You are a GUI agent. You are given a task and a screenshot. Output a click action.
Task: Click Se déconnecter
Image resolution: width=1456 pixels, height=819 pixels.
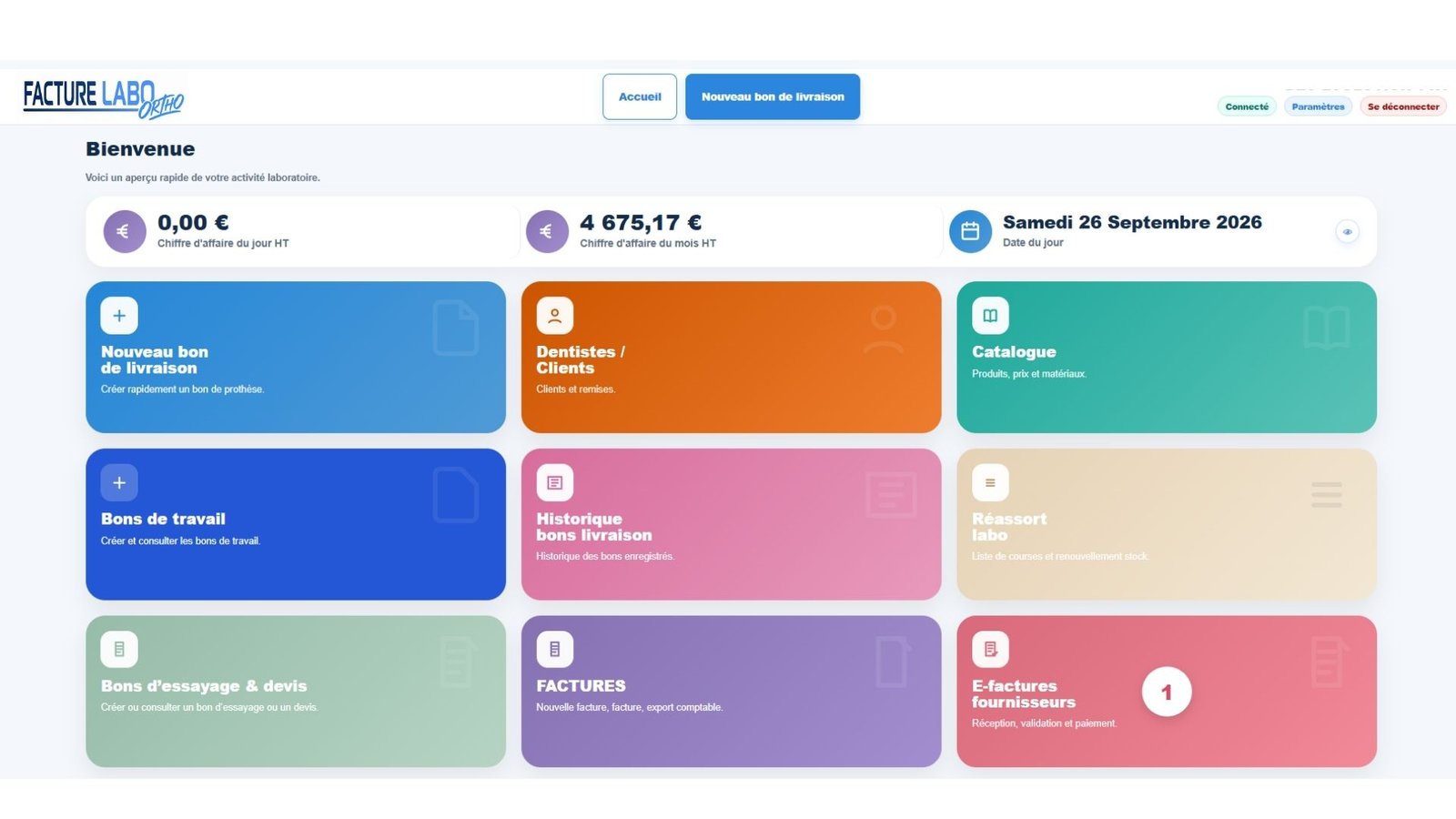tap(1403, 106)
